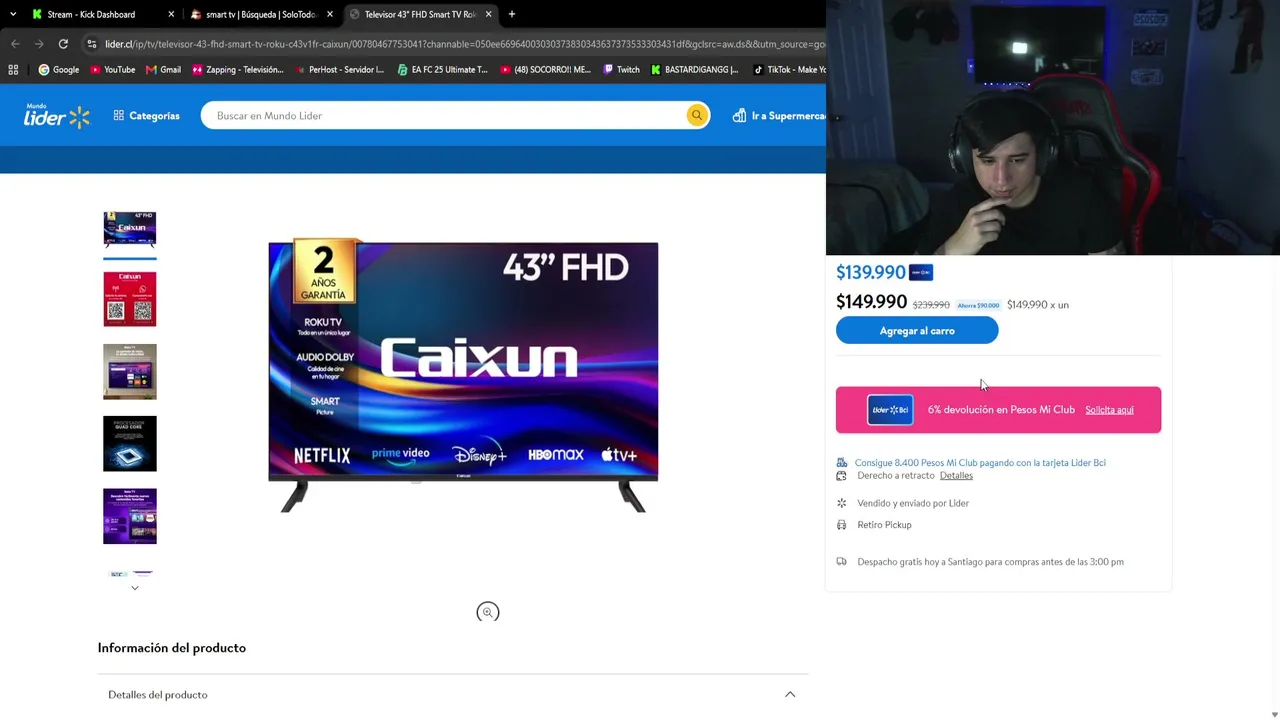Click the lider.cl address bar URL
The height and width of the screenshot is (720, 1280).
464,44
